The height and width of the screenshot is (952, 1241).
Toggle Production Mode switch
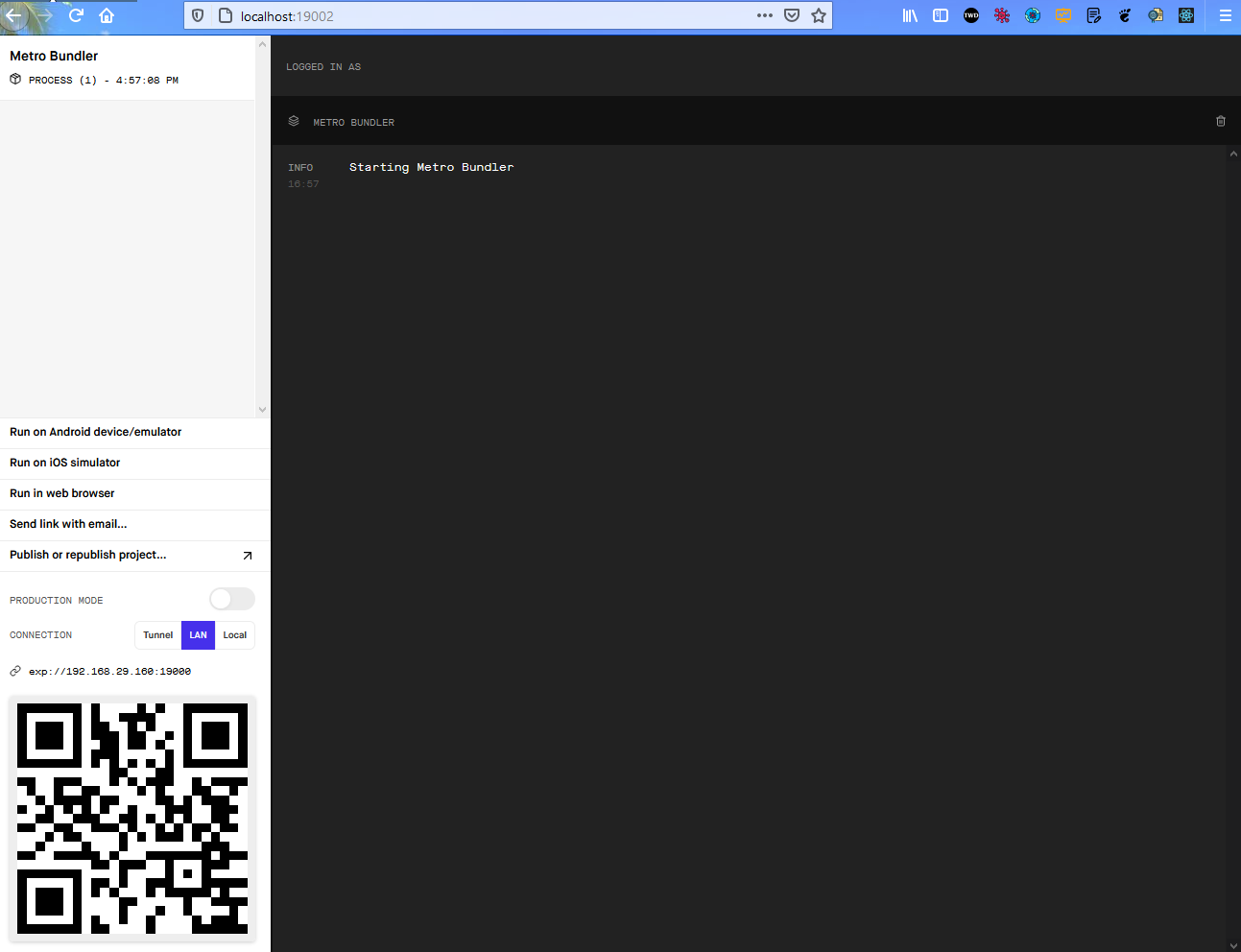(x=232, y=599)
